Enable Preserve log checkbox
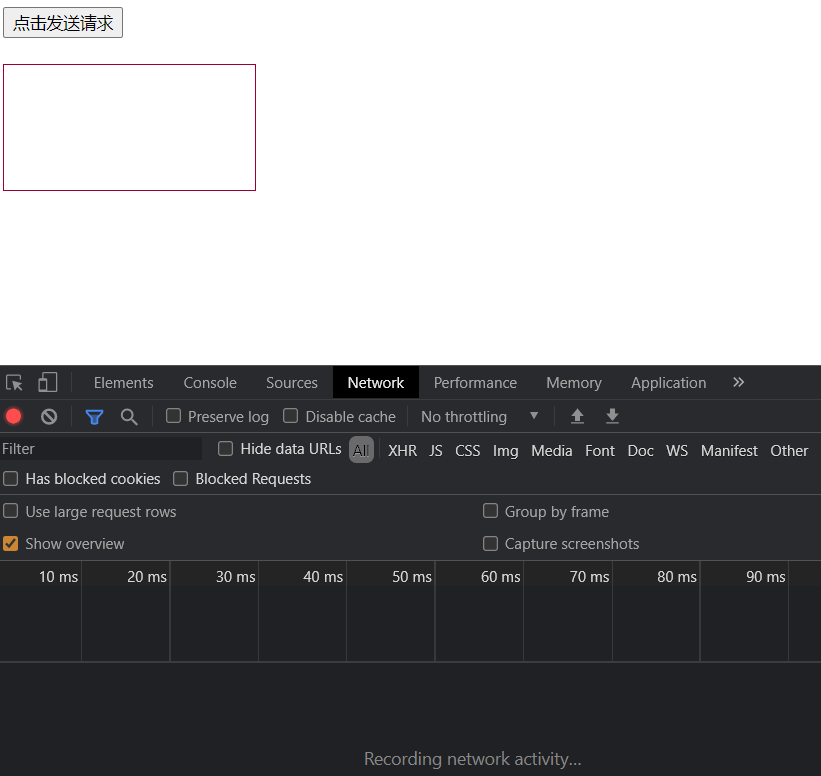 (173, 416)
